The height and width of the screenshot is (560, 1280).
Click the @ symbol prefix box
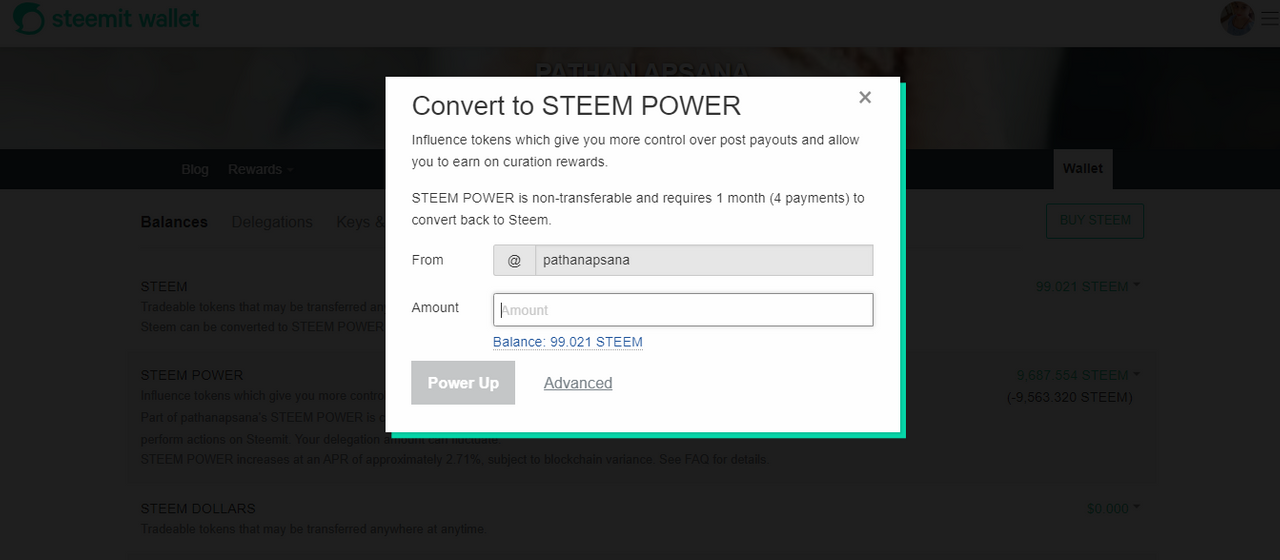(514, 260)
